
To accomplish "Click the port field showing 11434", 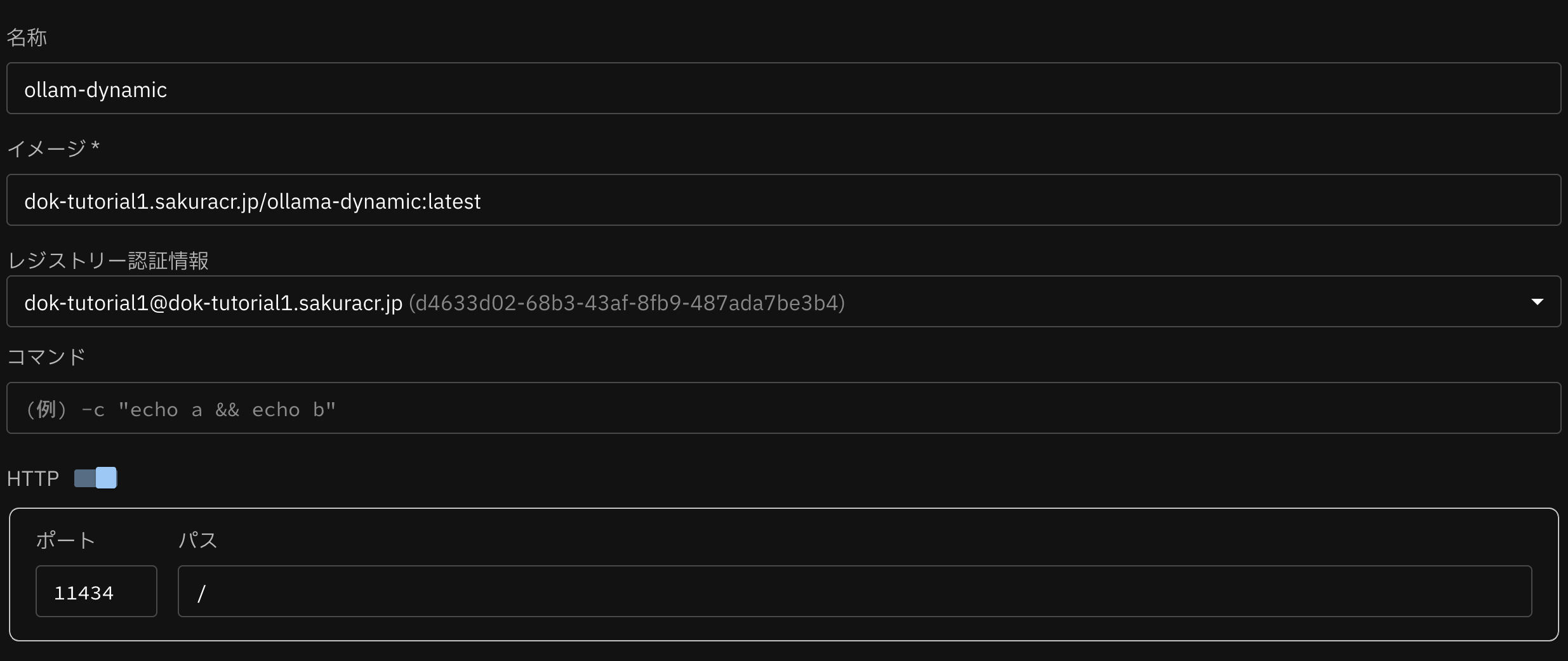I will pyautogui.click(x=96, y=592).
